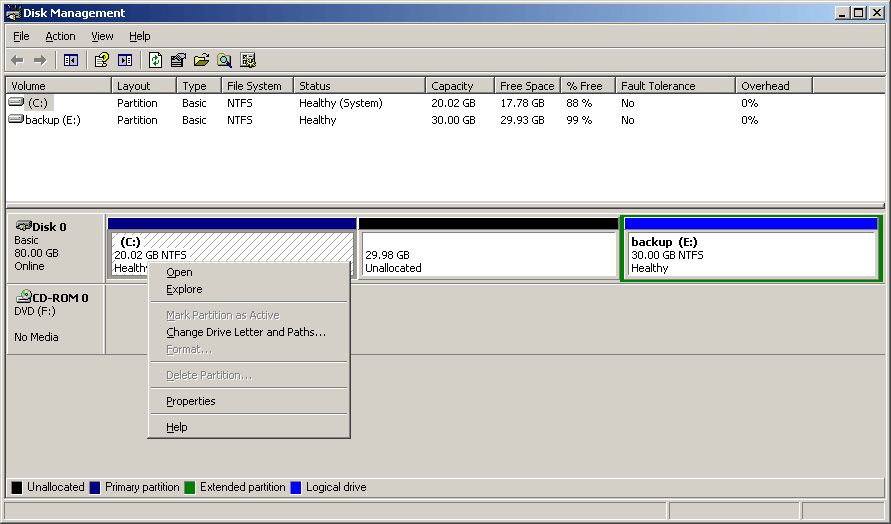Open the View menu
Screen dimensions: 891x524
pyautogui.click(x=102, y=36)
